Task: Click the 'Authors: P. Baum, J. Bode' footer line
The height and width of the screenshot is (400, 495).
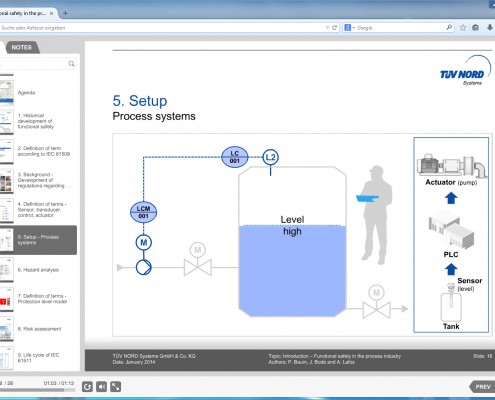Action: point(311,362)
